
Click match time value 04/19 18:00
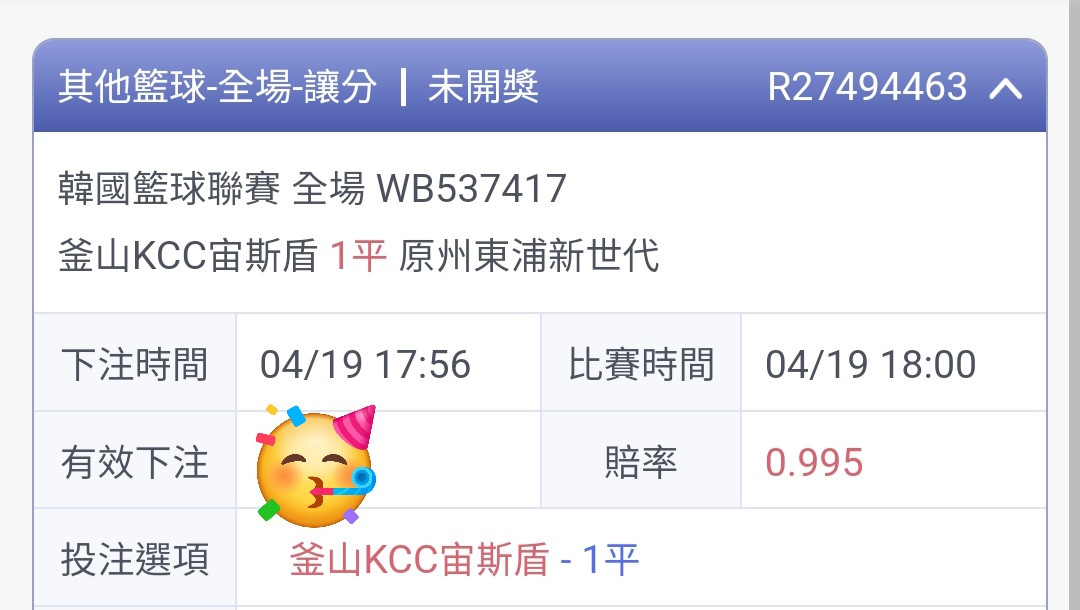coord(871,364)
